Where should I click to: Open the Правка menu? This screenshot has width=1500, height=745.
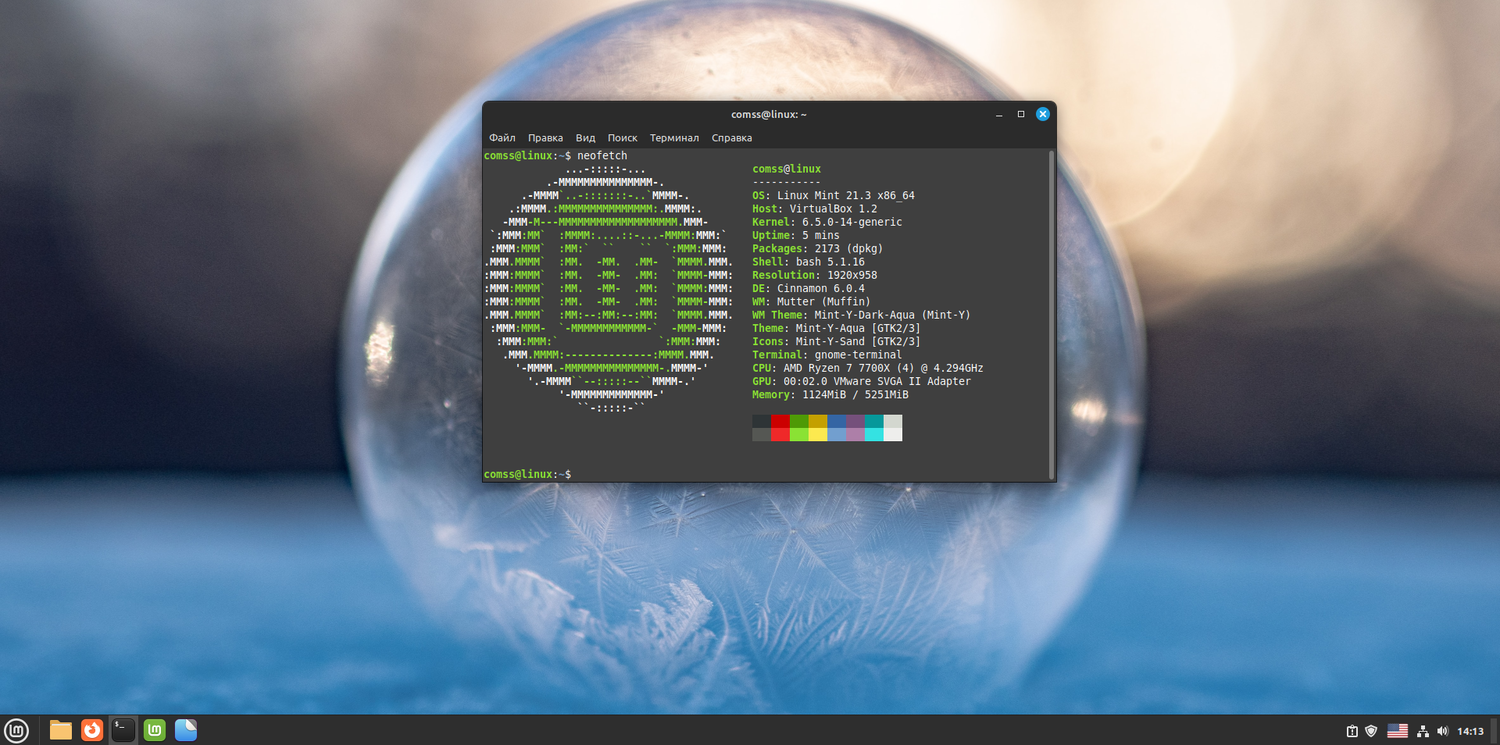[x=546, y=138]
